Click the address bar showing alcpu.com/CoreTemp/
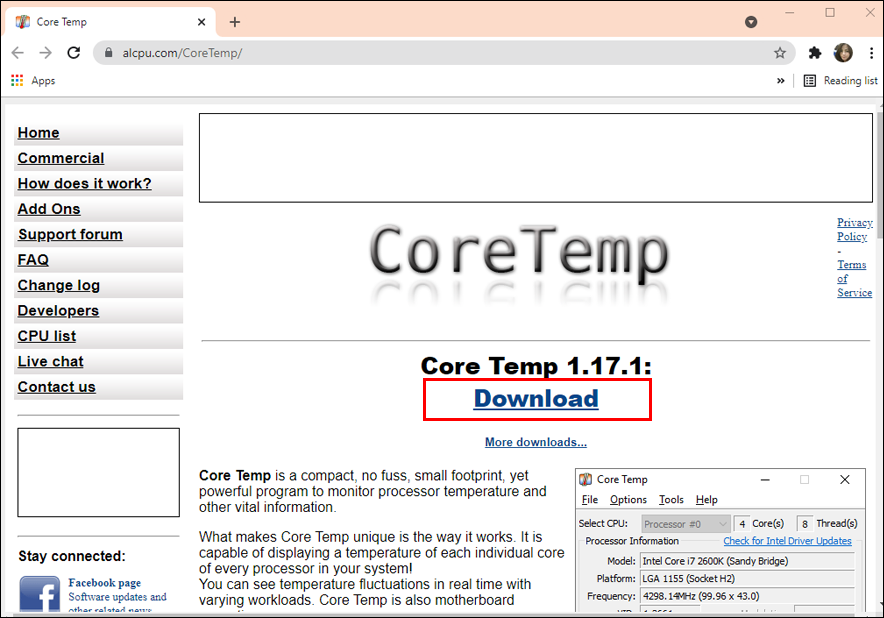The image size is (884, 618). [444, 53]
